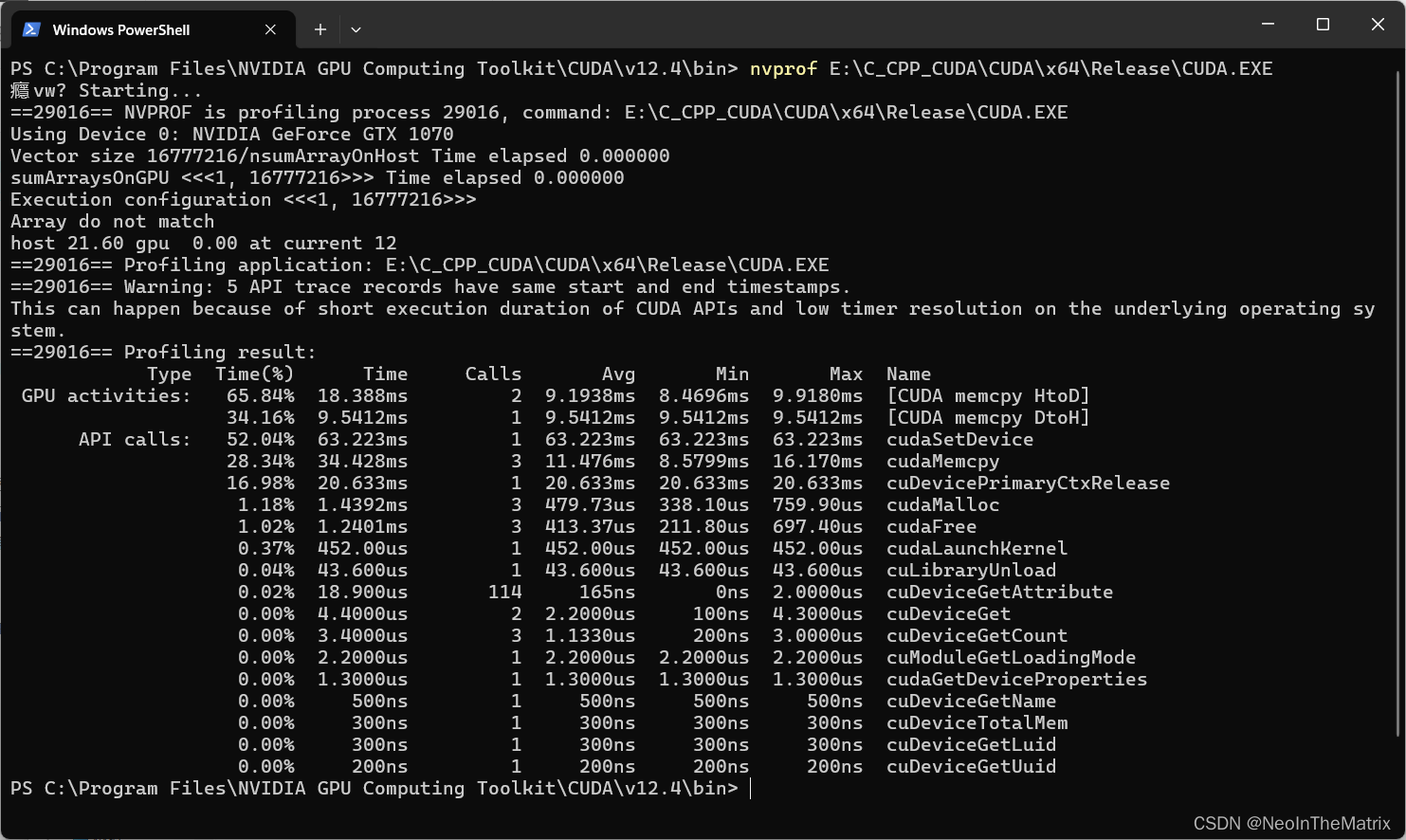The width and height of the screenshot is (1406, 840).
Task: Click the 'GPU activities:' label
Action: pyautogui.click(x=106, y=395)
